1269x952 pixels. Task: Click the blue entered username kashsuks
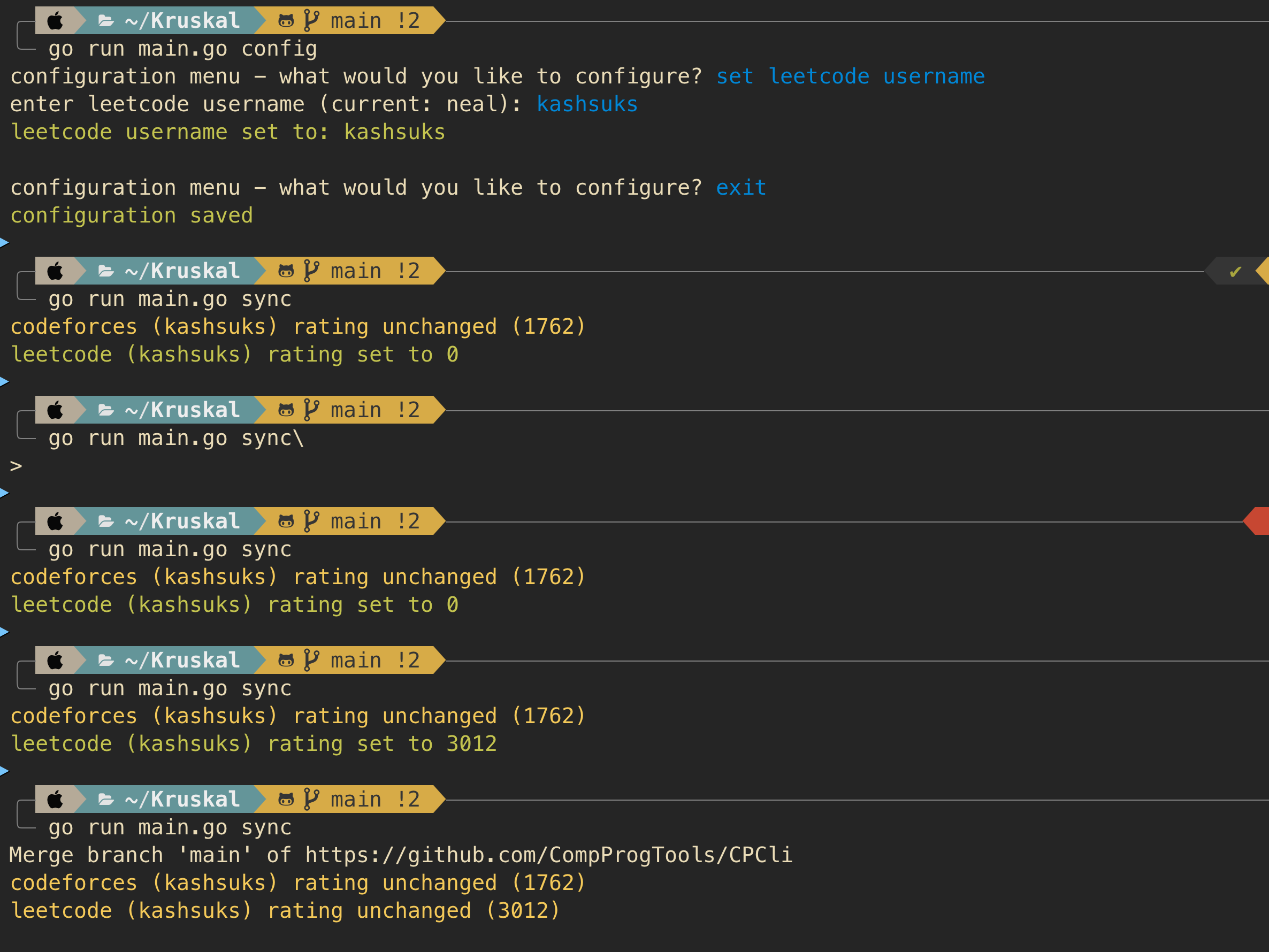pos(587,104)
